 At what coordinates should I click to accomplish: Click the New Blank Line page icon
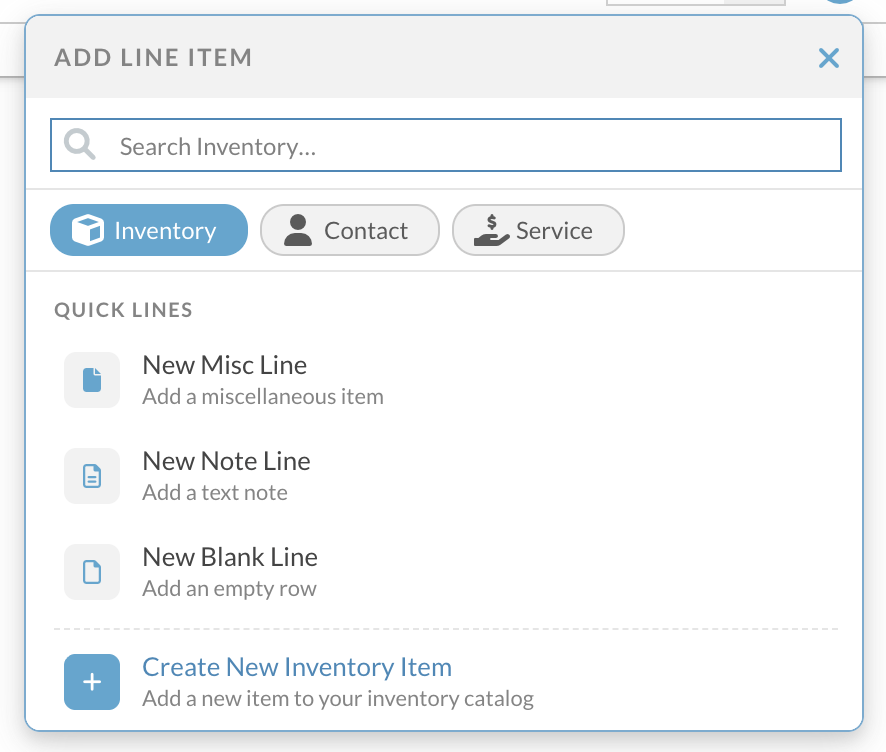[92, 572]
